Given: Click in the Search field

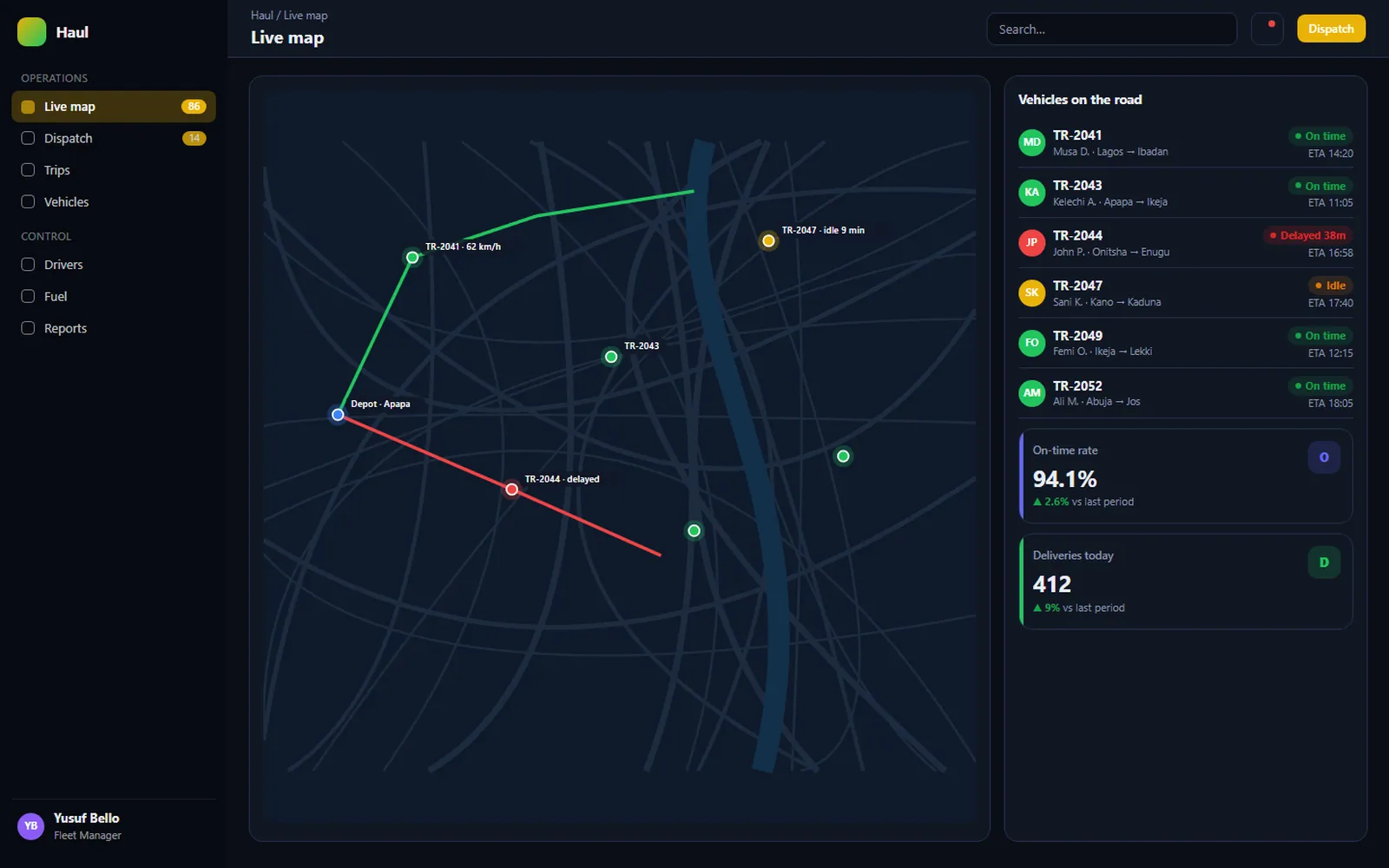Looking at the screenshot, I should [x=1111, y=30].
